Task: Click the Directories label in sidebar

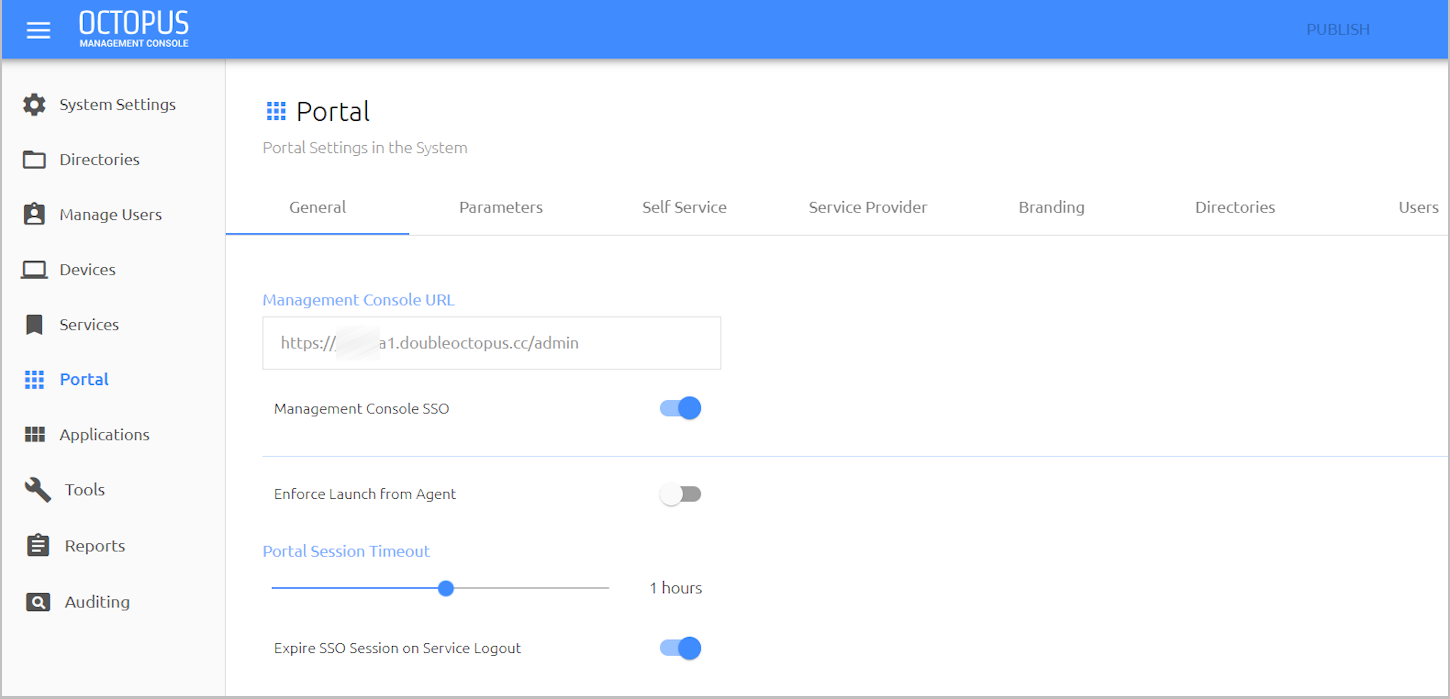Action: (99, 159)
